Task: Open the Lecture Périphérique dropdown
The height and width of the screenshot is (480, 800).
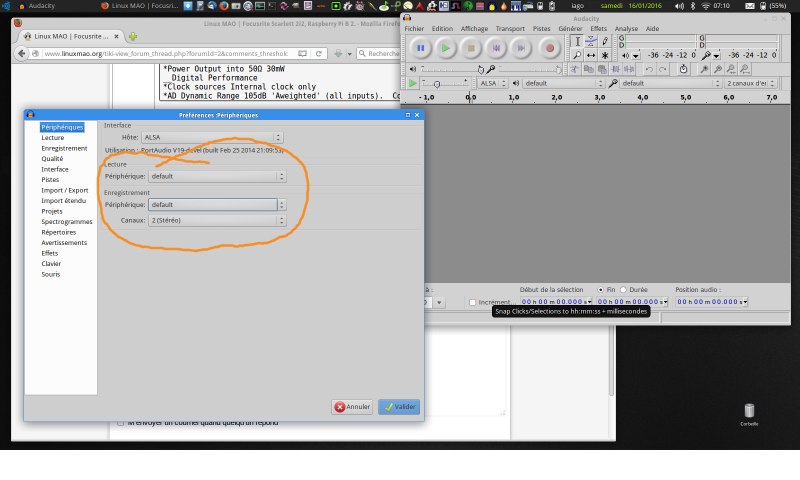Action: click(217, 176)
